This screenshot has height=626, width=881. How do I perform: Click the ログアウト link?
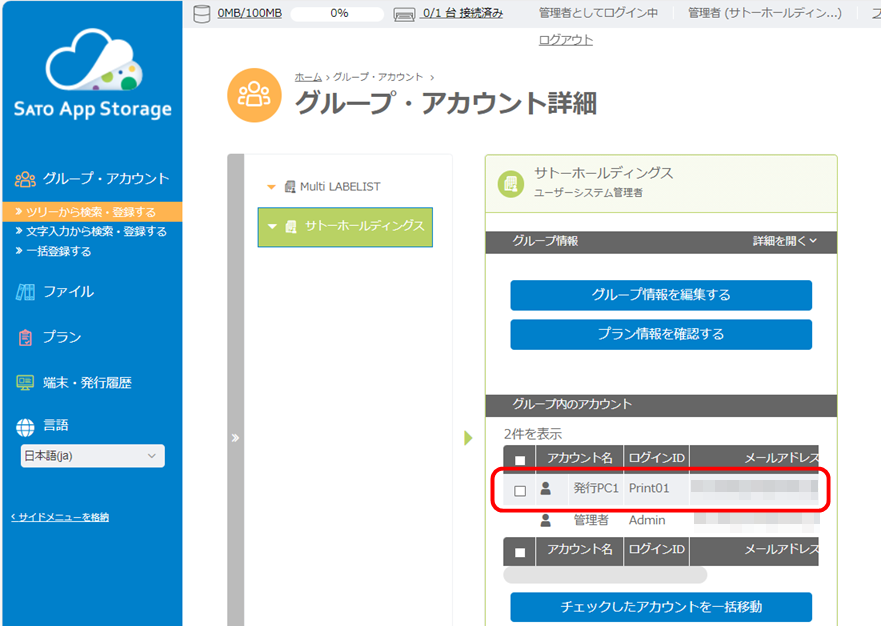click(x=566, y=40)
